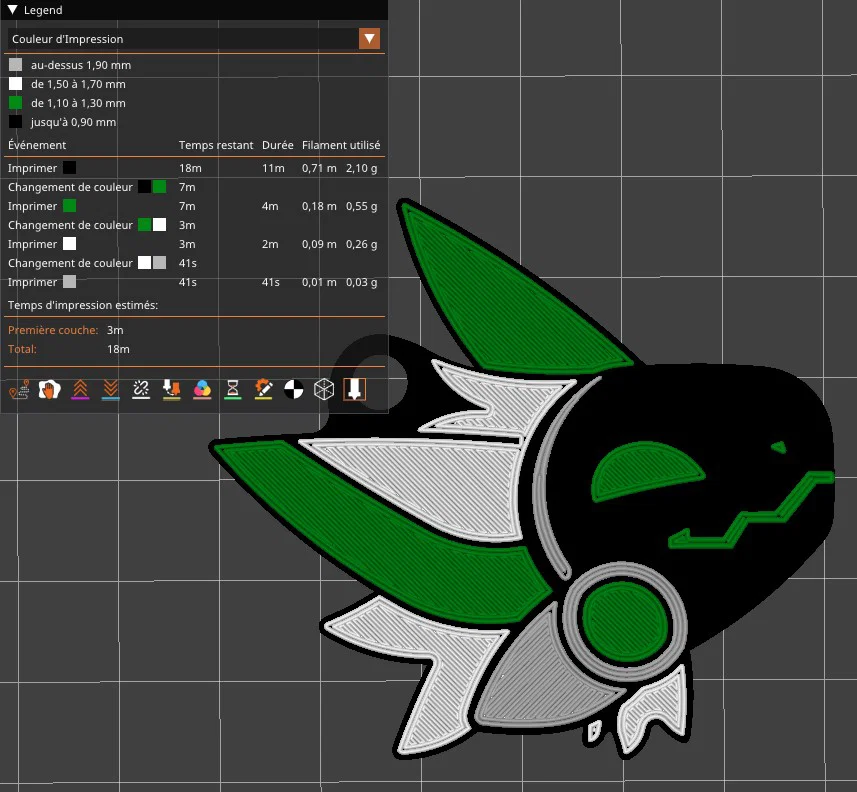857x792 pixels.
Task: Click the 'Durée' column header
Action: (x=278, y=145)
